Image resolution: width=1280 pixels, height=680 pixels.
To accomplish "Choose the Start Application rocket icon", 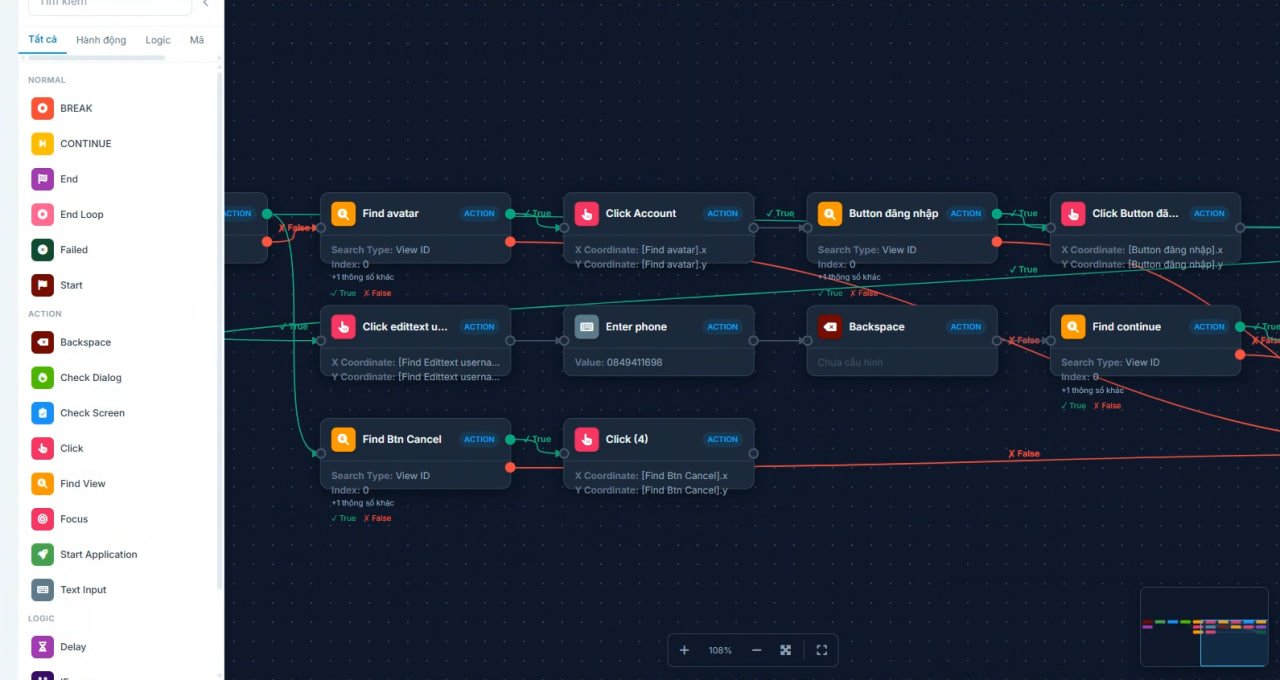I will coord(42,554).
